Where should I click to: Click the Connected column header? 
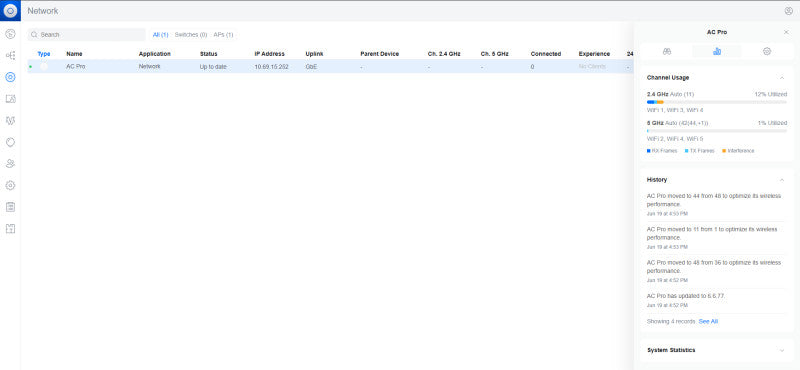(545, 54)
